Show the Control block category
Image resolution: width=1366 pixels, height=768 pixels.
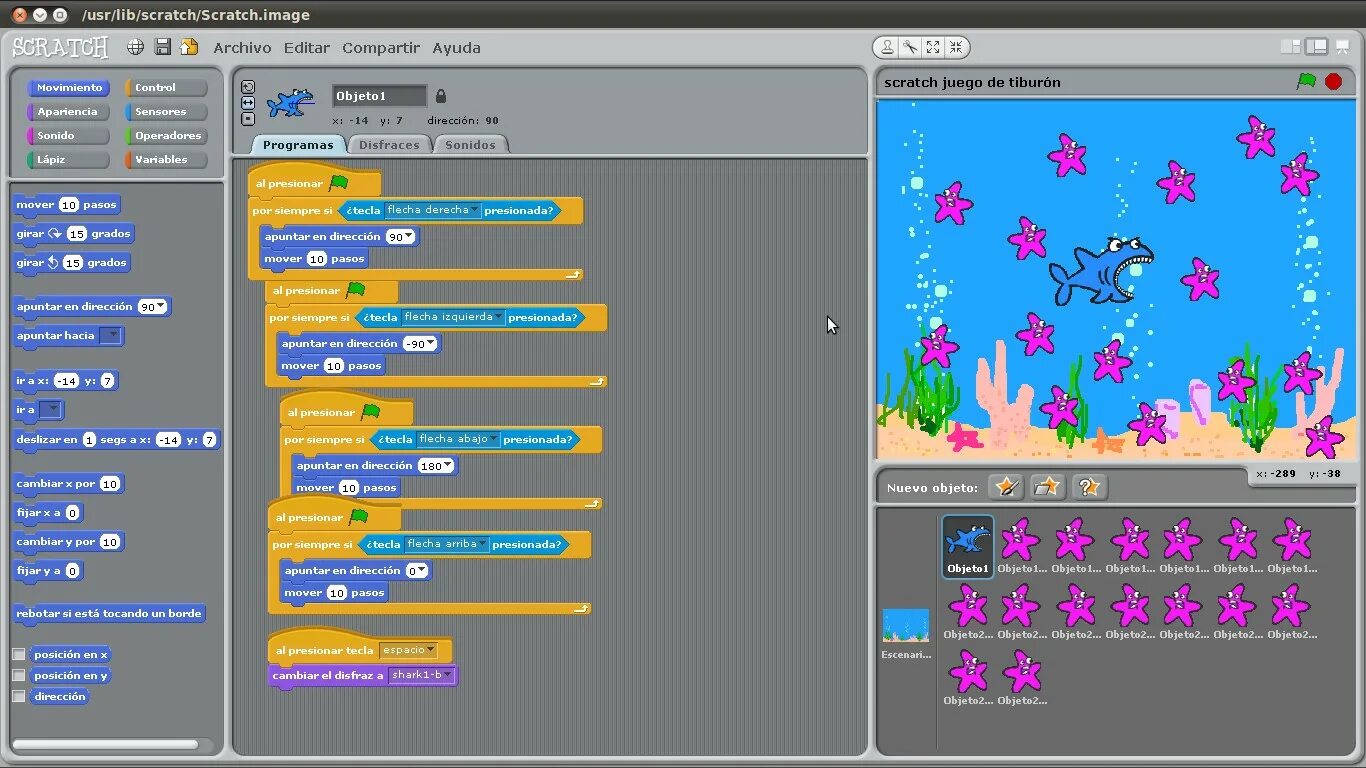click(166, 88)
